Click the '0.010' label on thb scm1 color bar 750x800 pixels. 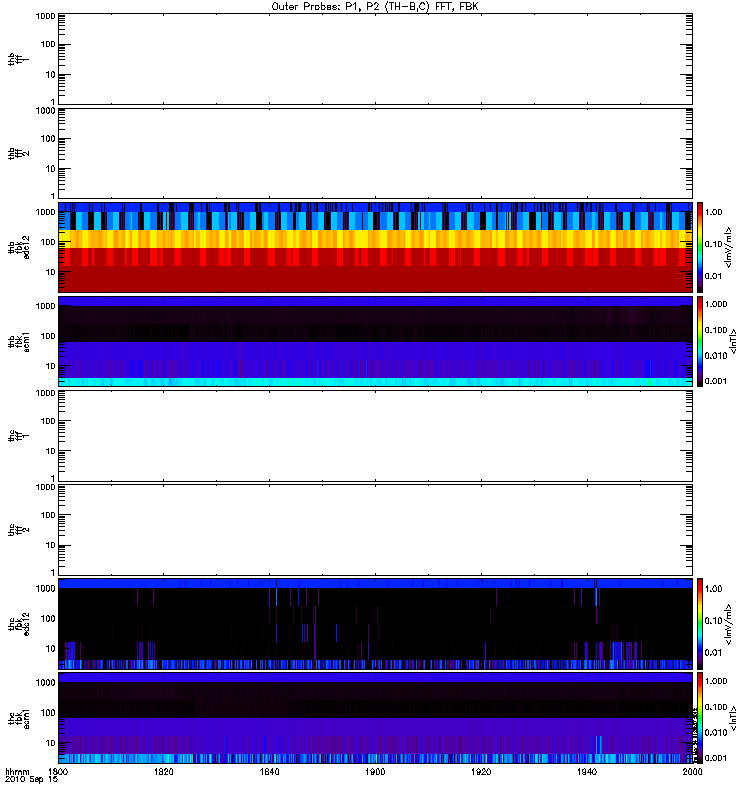[x=716, y=356]
